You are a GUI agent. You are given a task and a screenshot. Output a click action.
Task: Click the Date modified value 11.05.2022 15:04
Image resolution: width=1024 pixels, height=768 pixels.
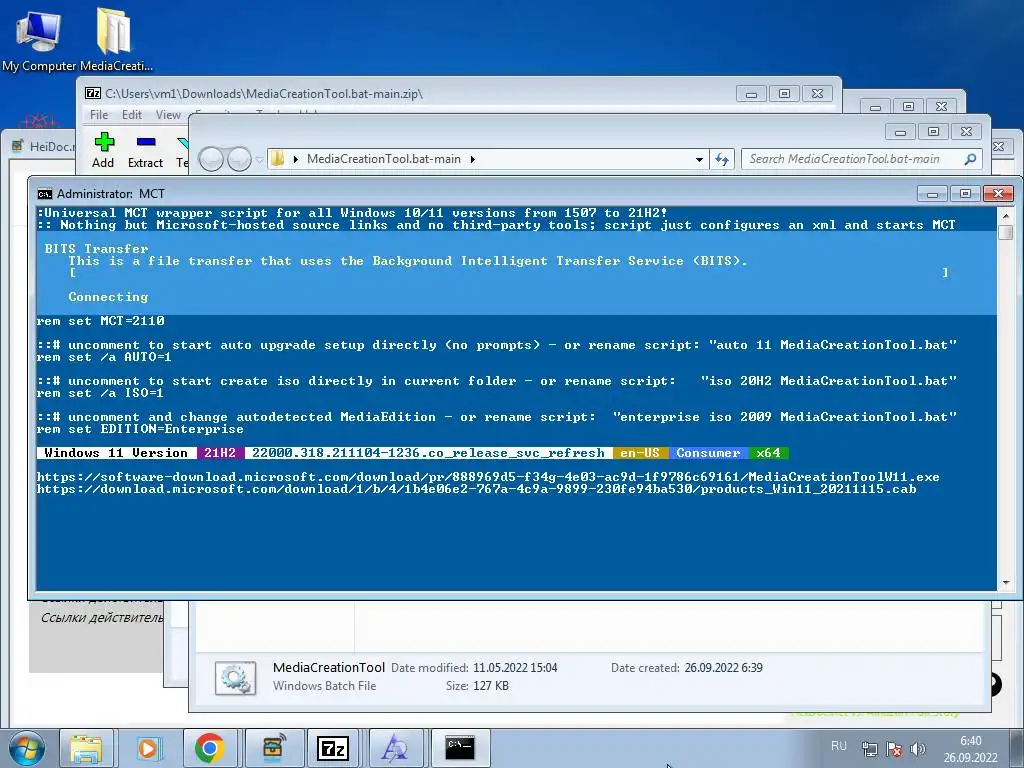(515, 668)
